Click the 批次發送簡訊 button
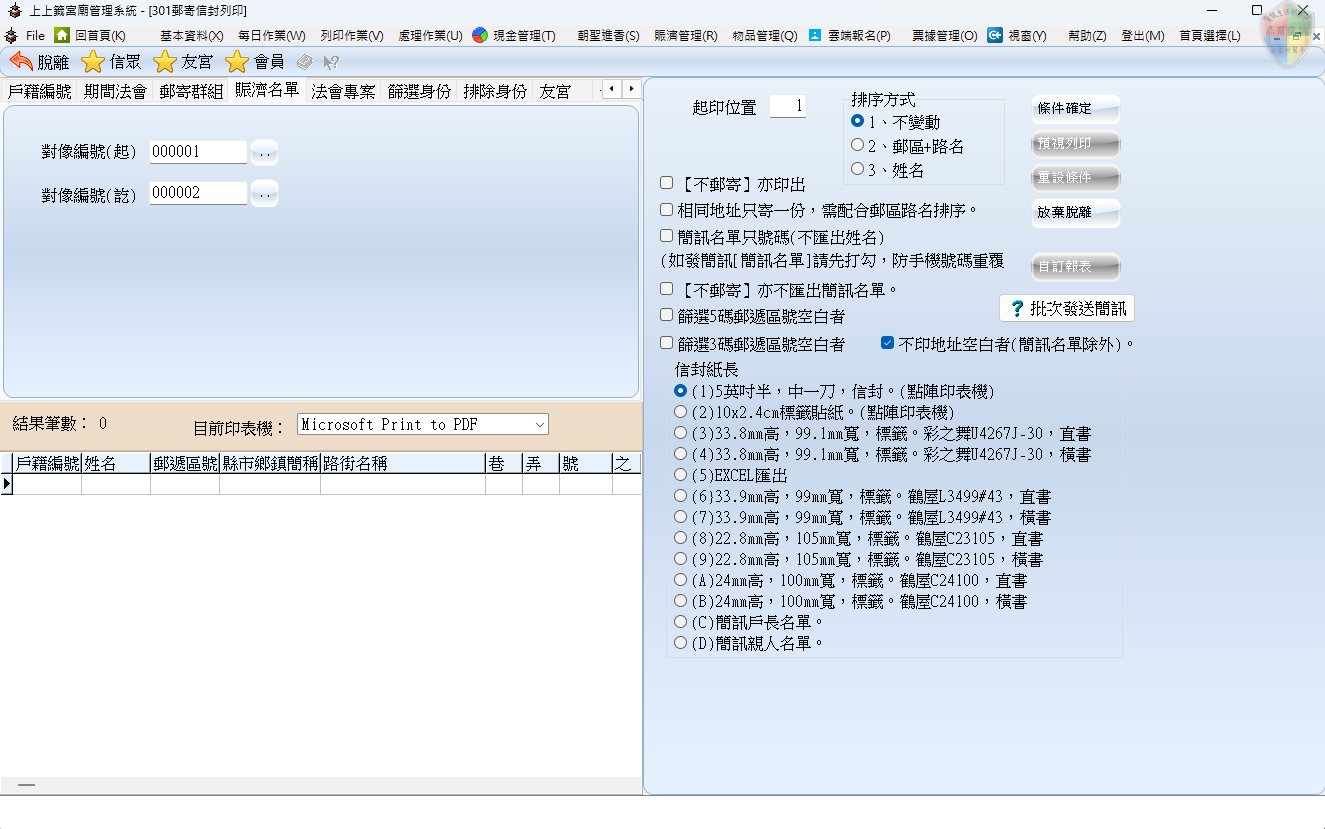The width and height of the screenshot is (1325, 829). coord(1067,308)
